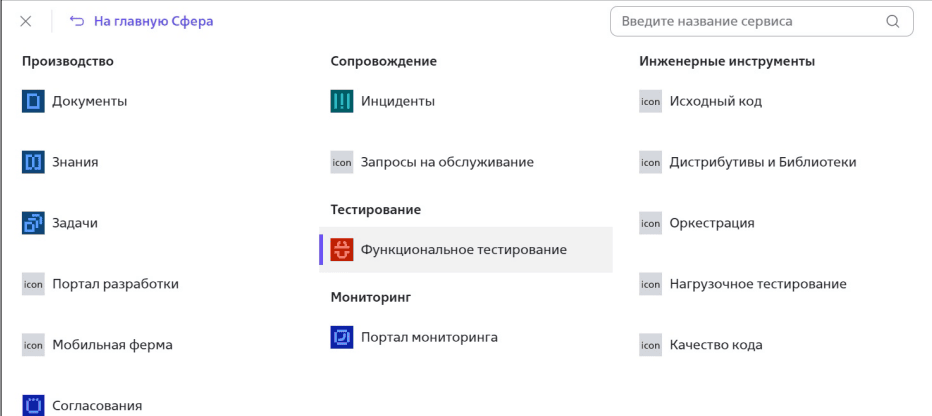Screen dimensions: 932x416
Task: Open Исходный код service
Action: point(715,101)
